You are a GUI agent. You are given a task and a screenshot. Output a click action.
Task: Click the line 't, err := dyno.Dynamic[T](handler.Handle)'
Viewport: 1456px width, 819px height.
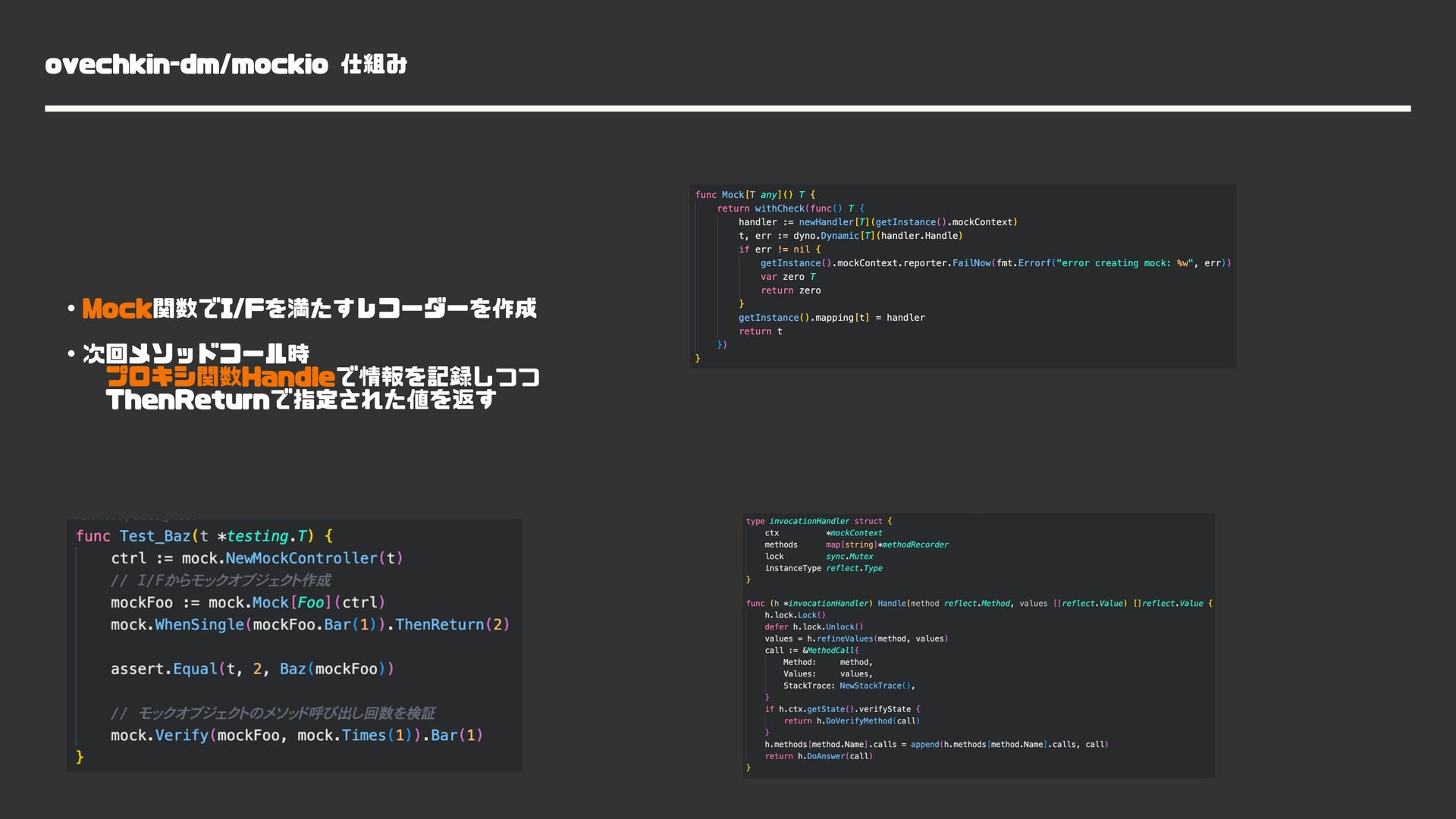851,236
